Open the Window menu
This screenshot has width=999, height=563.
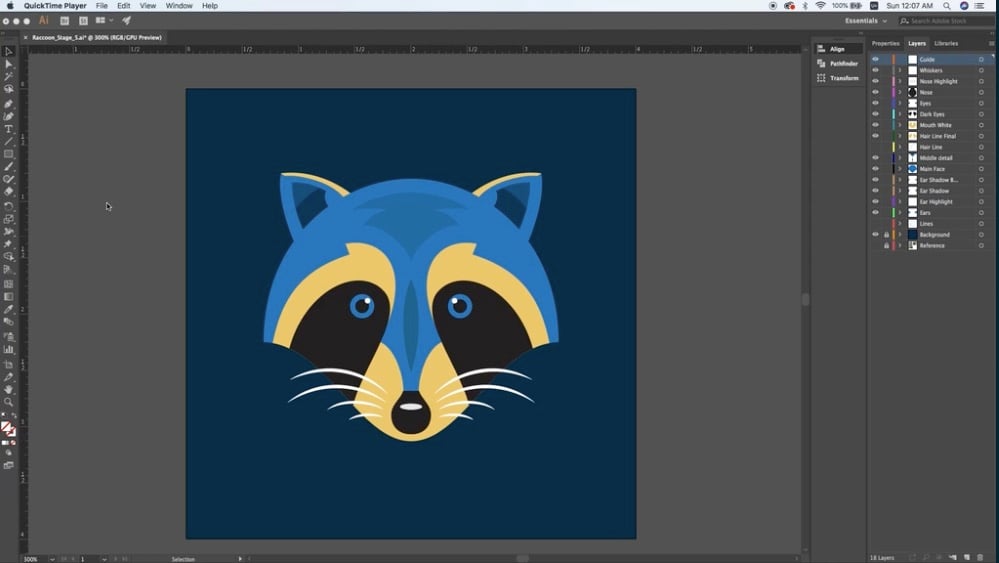point(179,6)
